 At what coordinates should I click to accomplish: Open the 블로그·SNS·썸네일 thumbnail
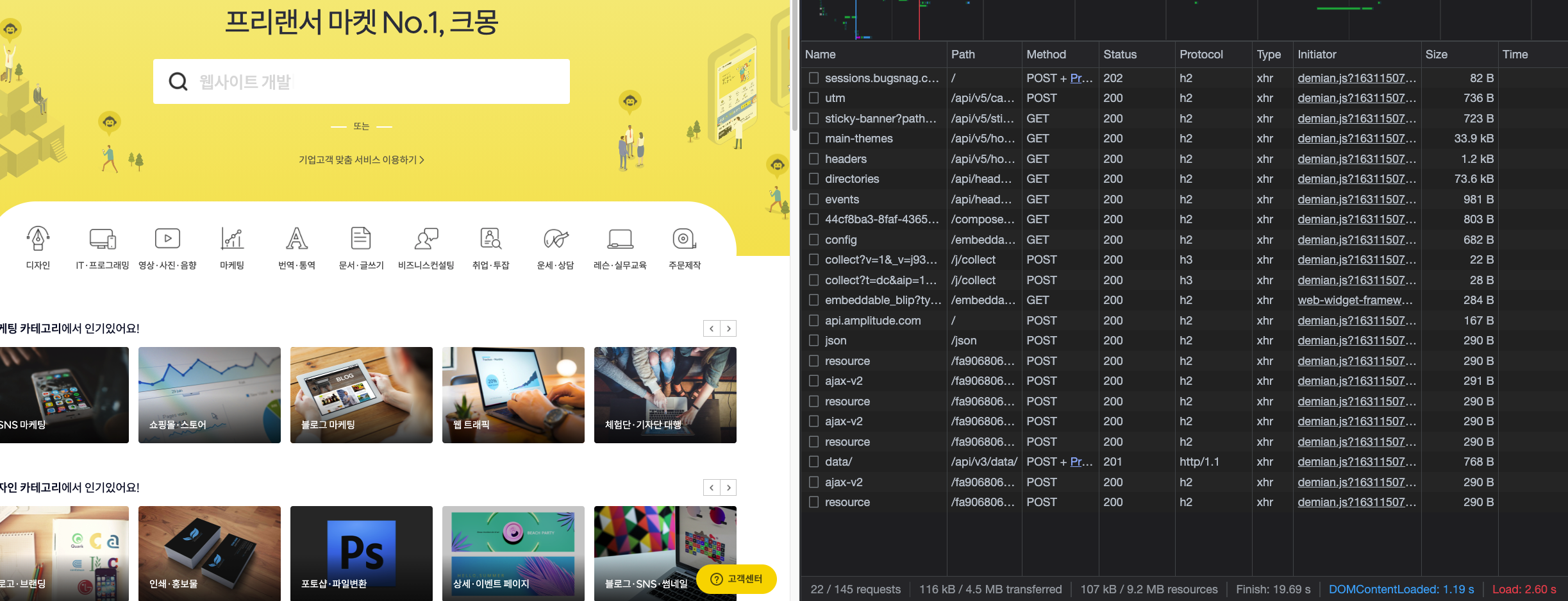pyautogui.click(x=665, y=554)
